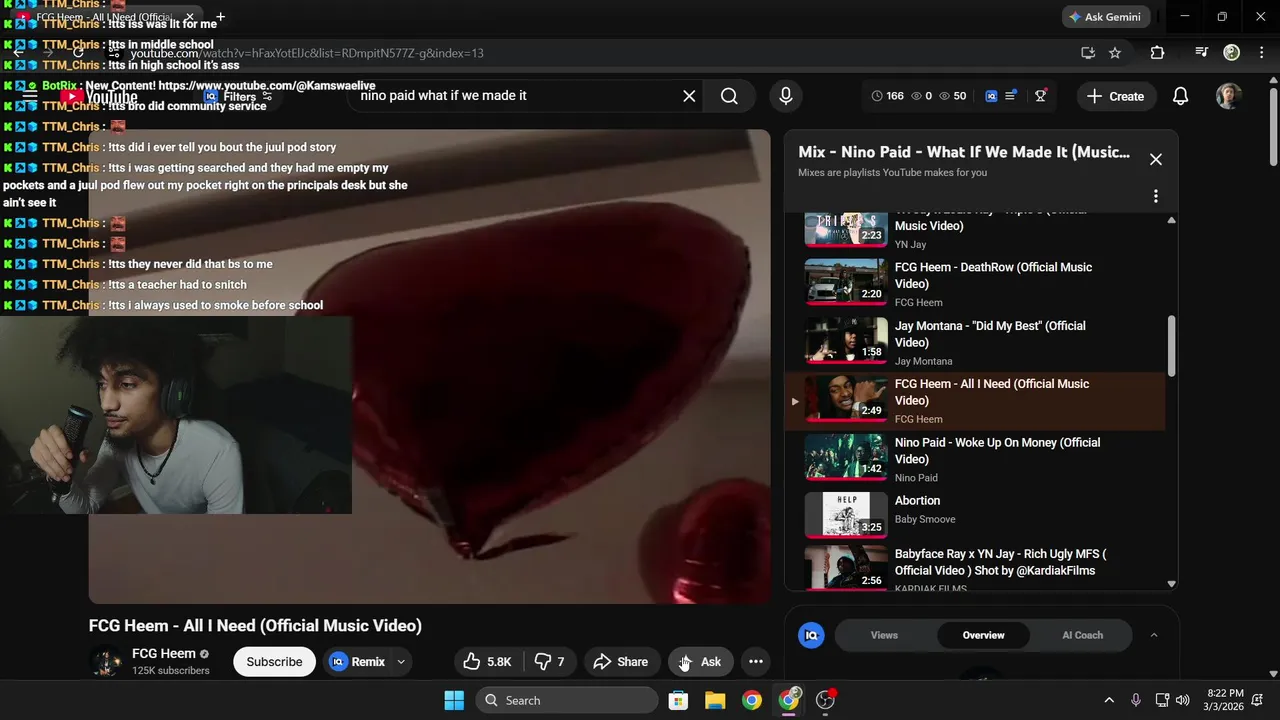Screen dimensions: 1280x720
Task: Start voice search with microphone icon
Action: tap(786, 96)
